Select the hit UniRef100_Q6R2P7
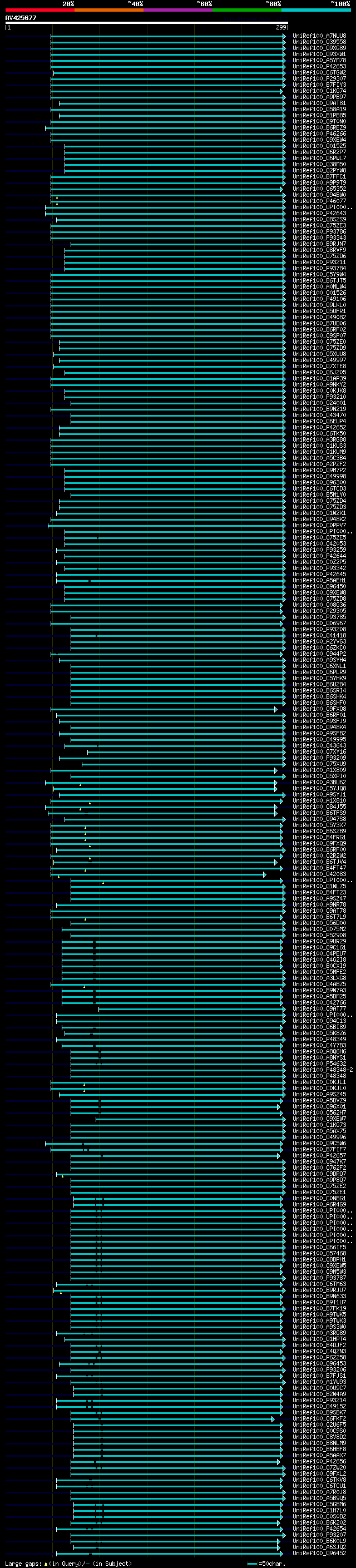This screenshot has height=1568, width=356. (x=319, y=152)
